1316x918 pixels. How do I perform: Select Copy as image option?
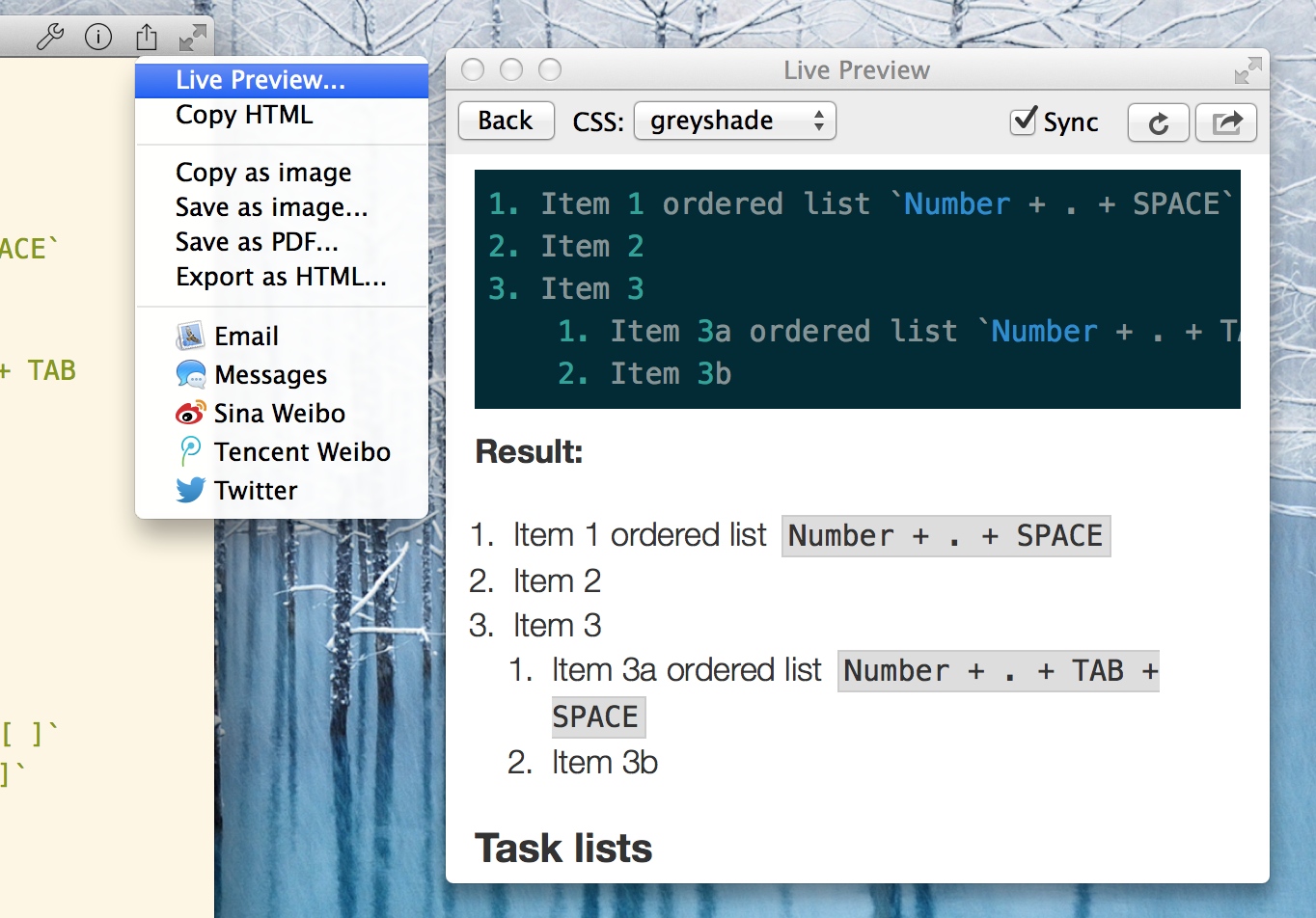click(x=263, y=173)
